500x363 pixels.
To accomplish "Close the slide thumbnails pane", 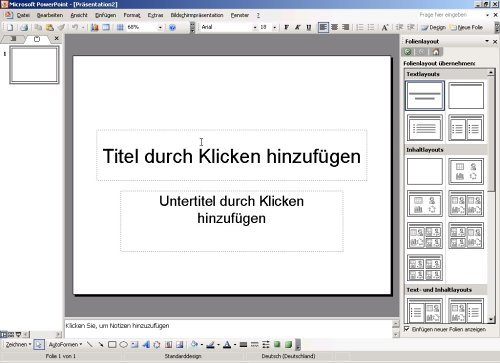I will pos(56,39).
